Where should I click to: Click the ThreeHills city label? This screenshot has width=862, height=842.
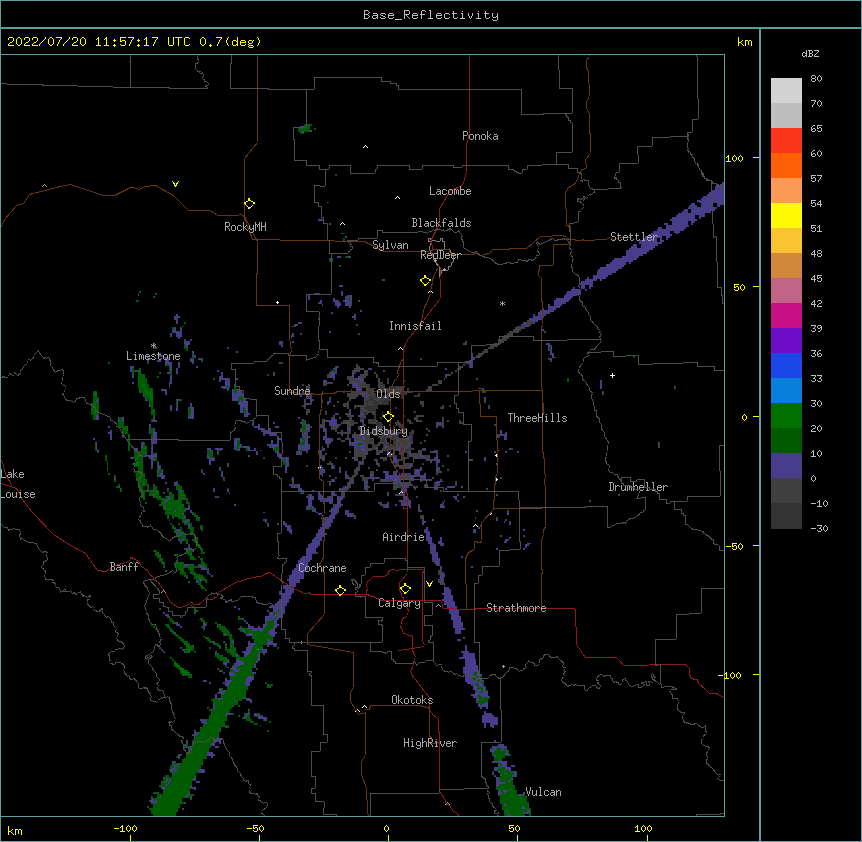537,418
